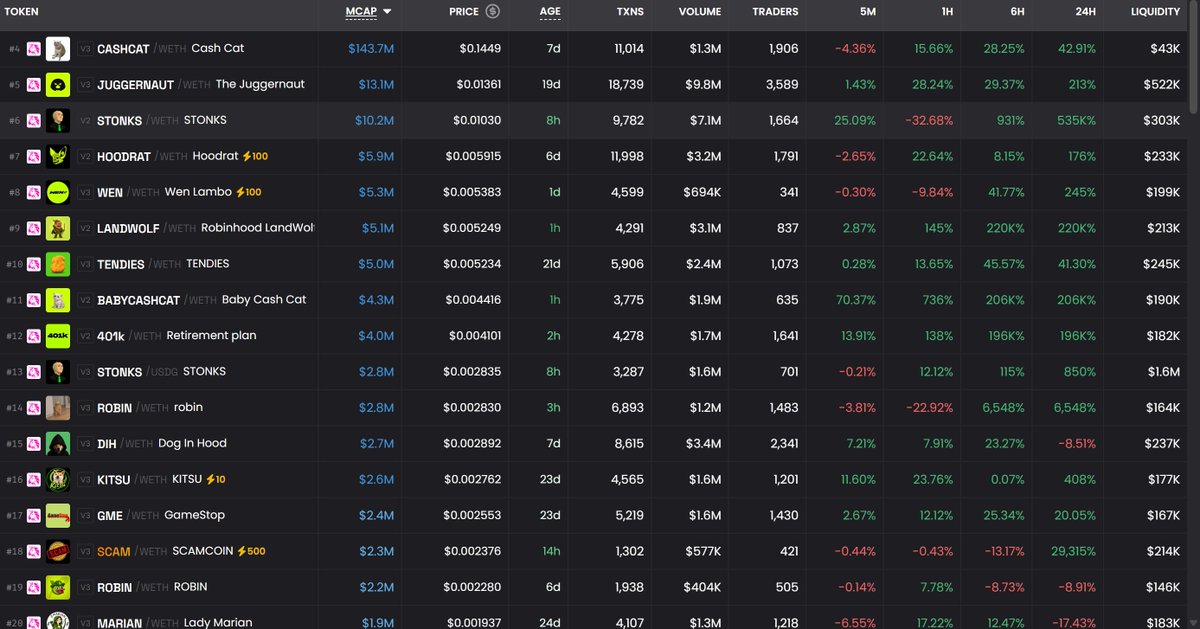Sort the table by the 24H change column
This screenshot has width=1200, height=629.
coord(1085,12)
